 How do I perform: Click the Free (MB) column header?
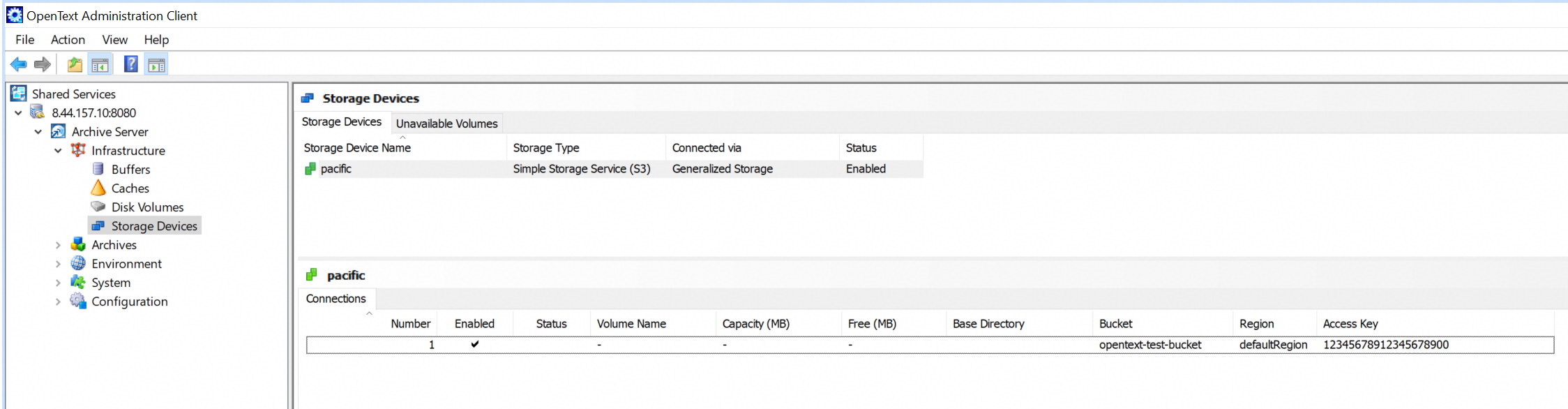pyautogui.click(x=894, y=323)
